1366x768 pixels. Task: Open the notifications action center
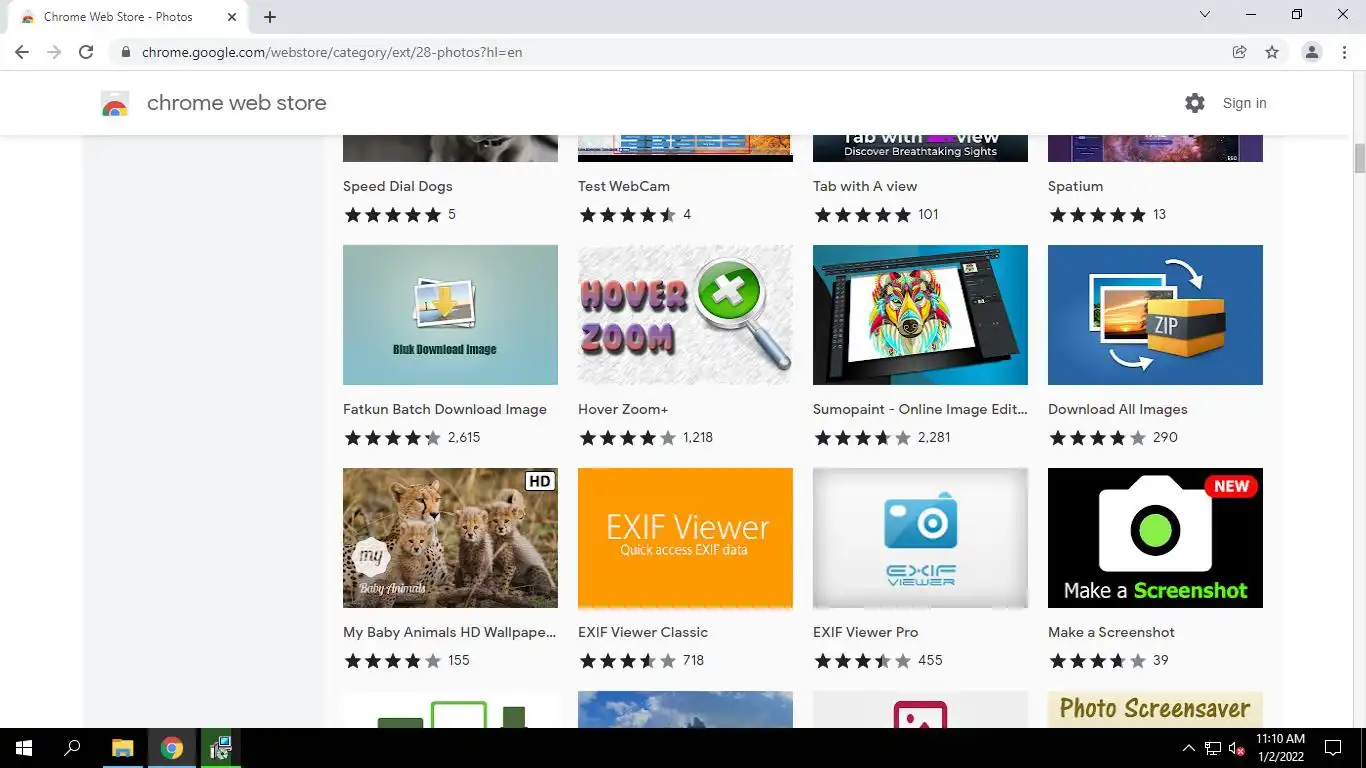tap(1333, 748)
